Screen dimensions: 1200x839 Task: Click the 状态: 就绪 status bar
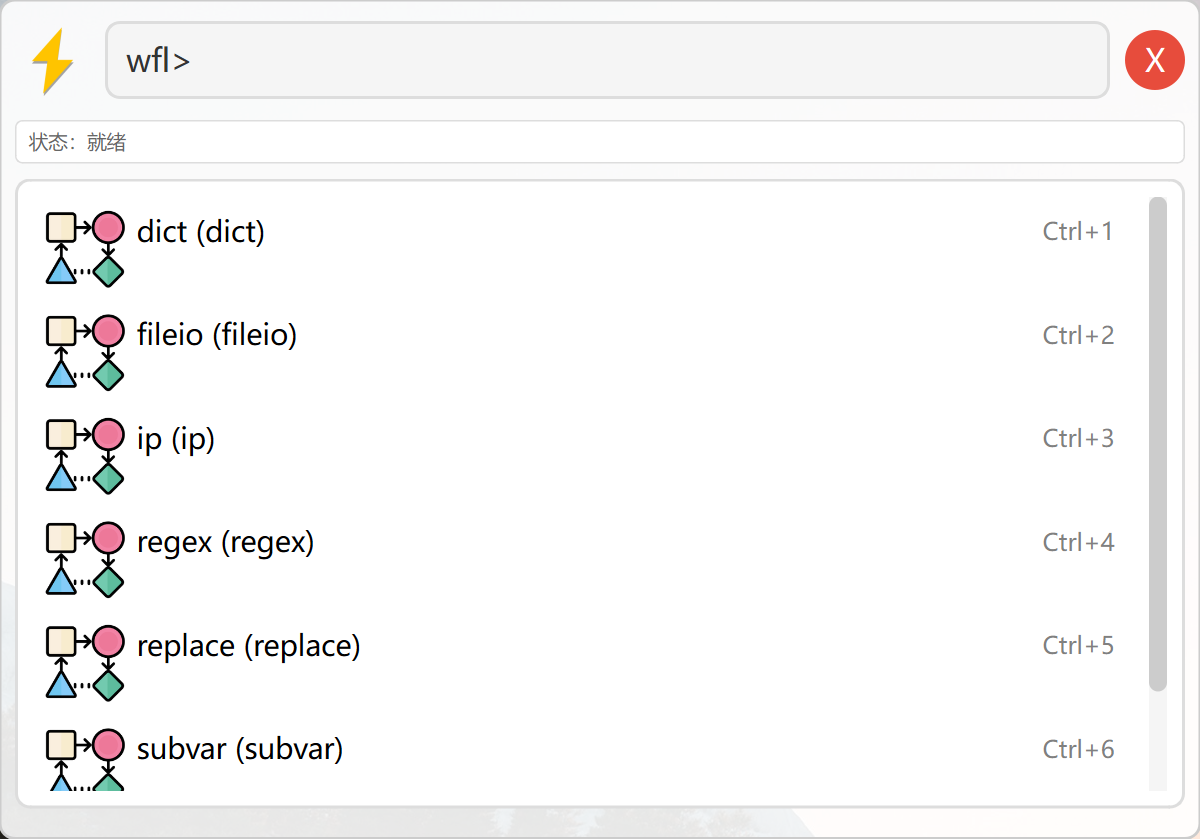click(x=600, y=142)
